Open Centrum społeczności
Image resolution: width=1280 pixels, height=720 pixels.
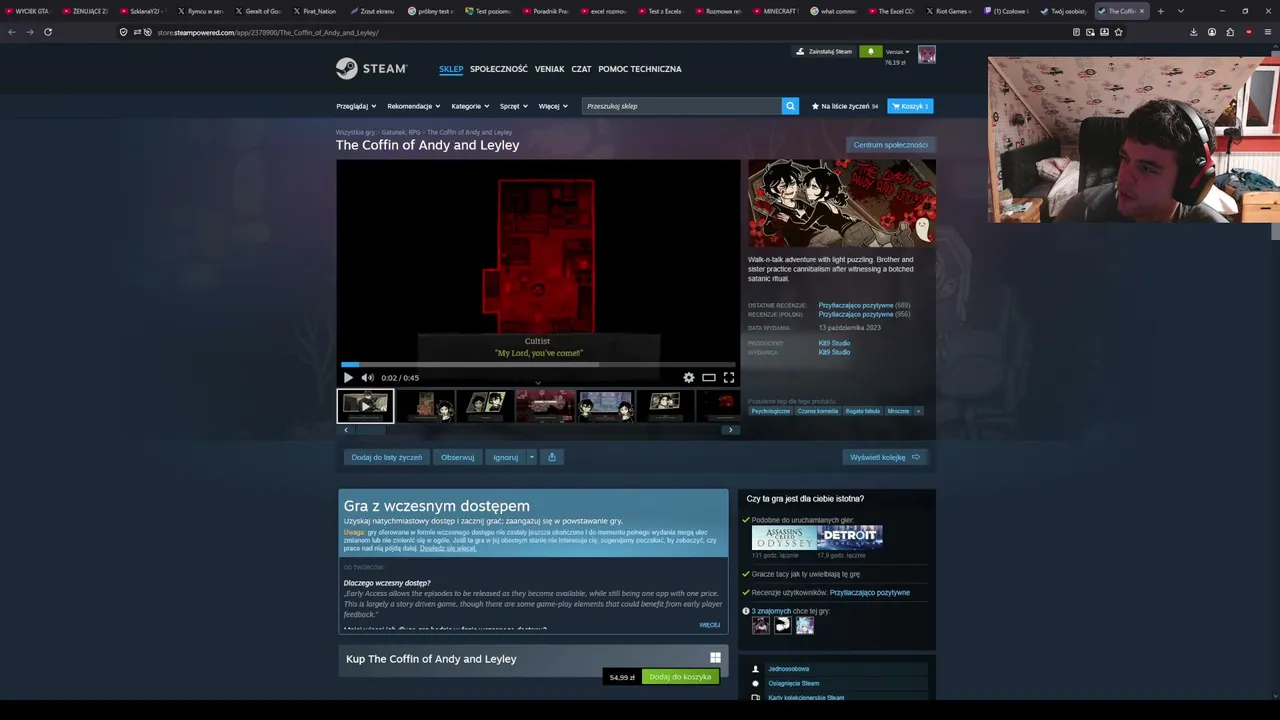(891, 145)
